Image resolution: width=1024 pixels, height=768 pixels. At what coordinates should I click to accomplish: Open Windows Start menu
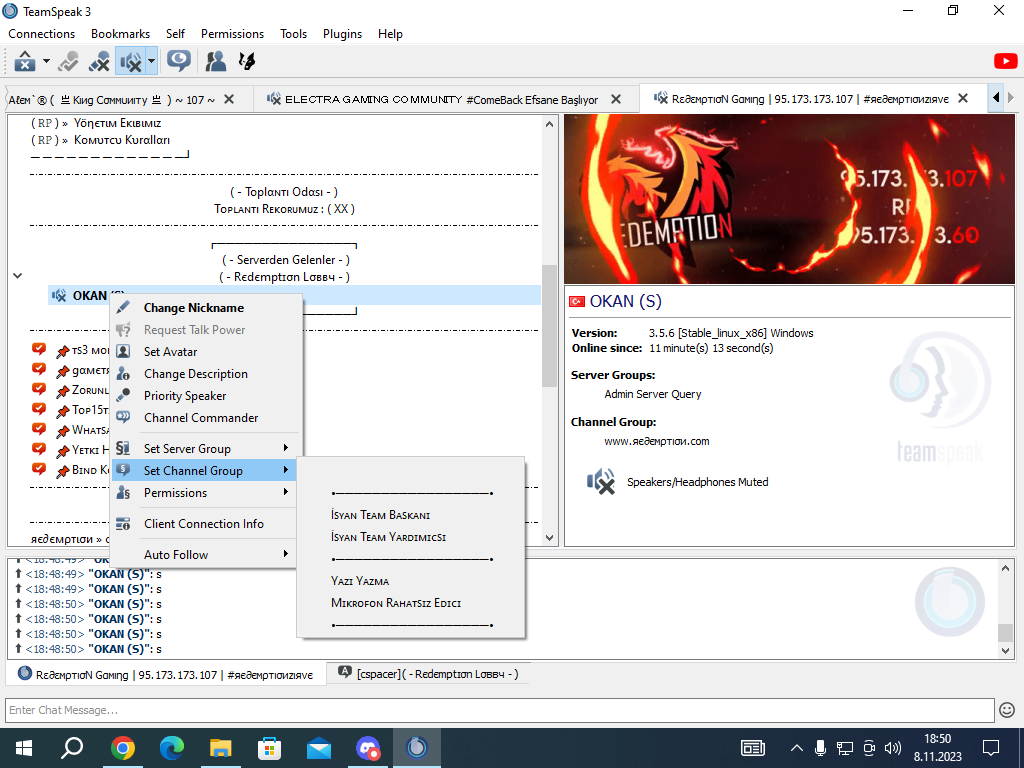tap(24, 748)
